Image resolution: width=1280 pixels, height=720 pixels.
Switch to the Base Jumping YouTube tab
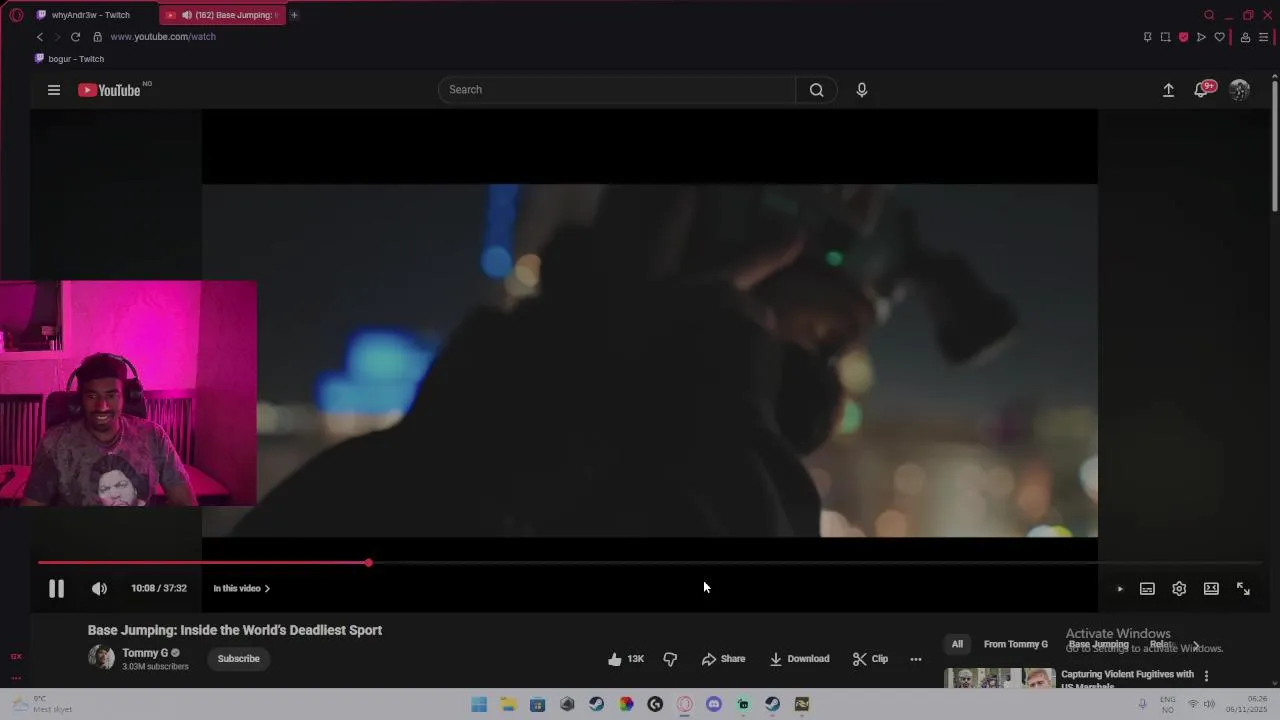coord(222,15)
